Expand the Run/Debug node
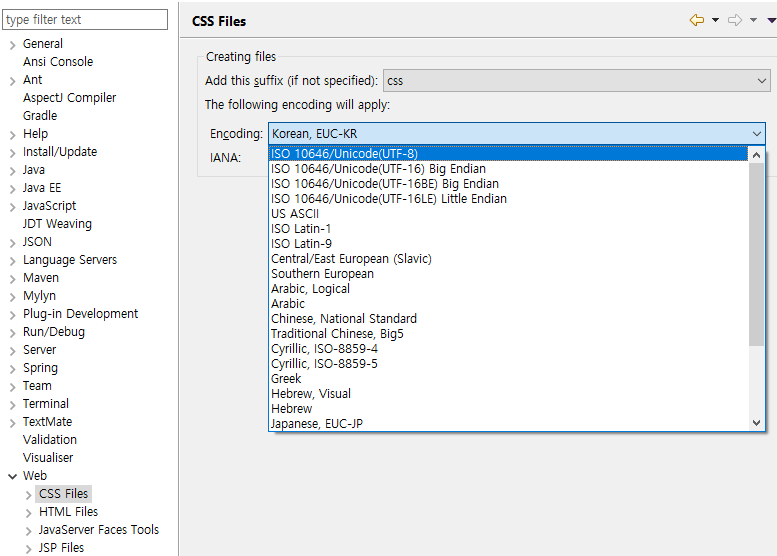Screen dimensions: 777x556 (x=12, y=334)
